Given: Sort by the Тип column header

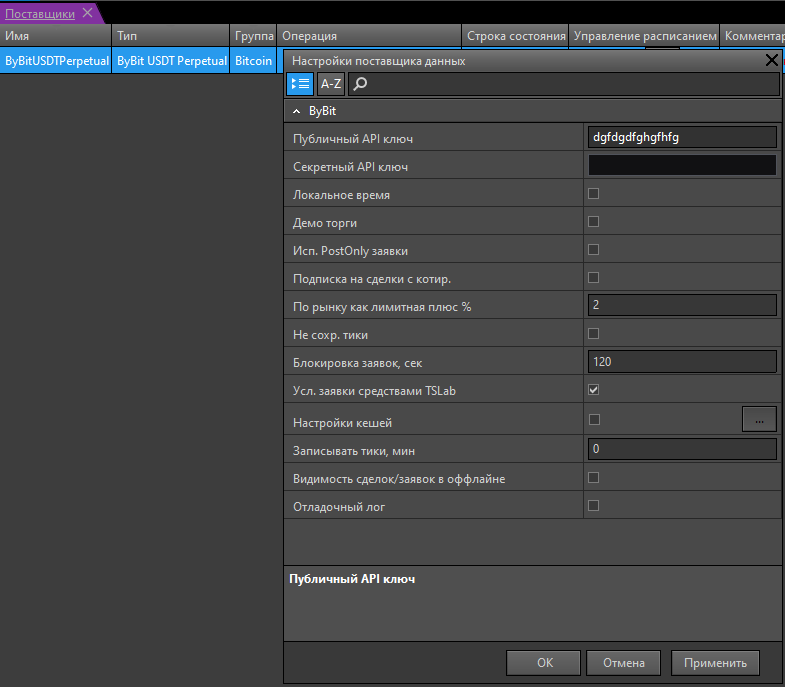Looking at the screenshot, I should point(170,36).
